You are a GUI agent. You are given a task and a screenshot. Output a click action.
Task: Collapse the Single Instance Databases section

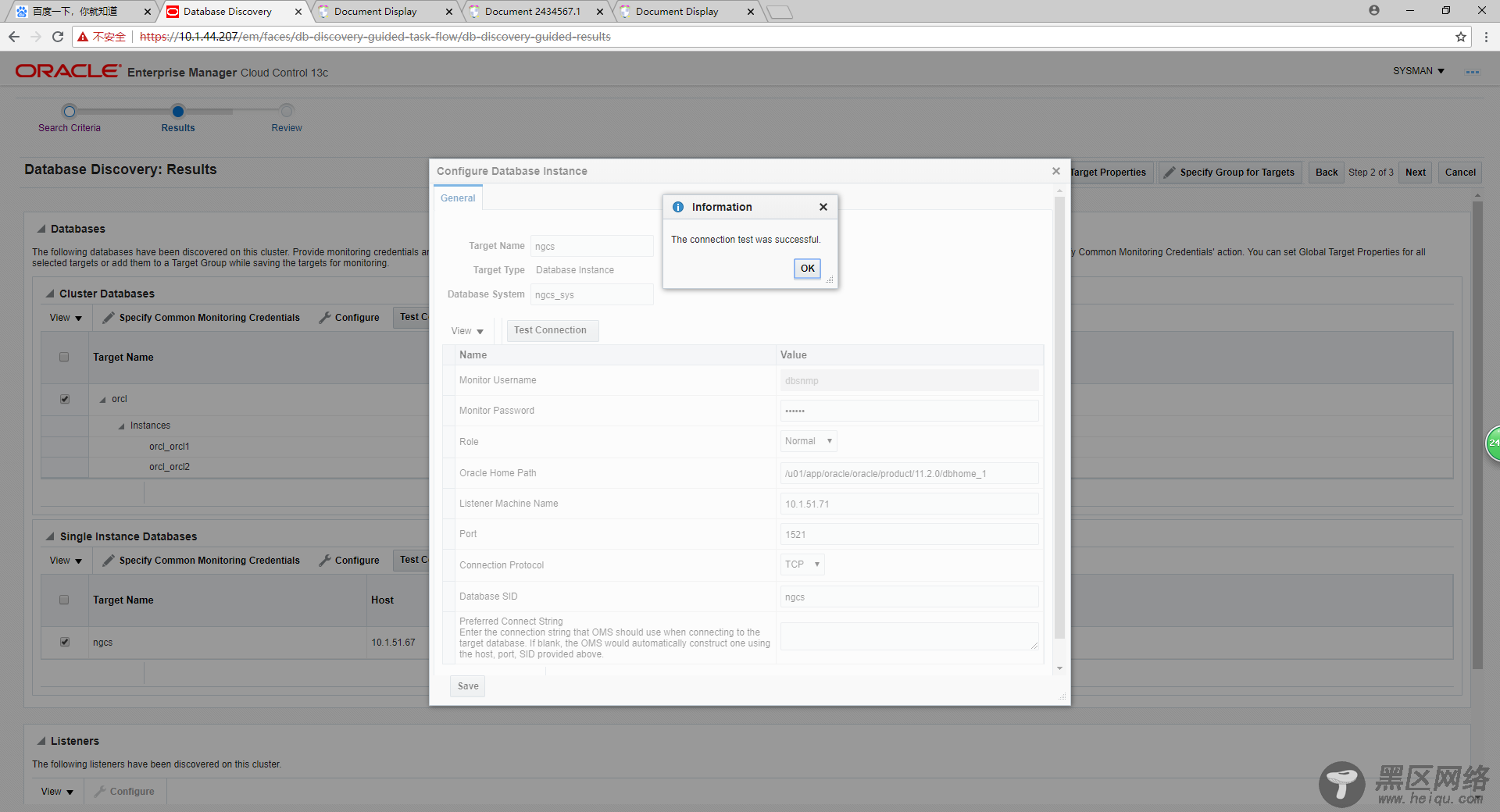[x=50, y=536]
